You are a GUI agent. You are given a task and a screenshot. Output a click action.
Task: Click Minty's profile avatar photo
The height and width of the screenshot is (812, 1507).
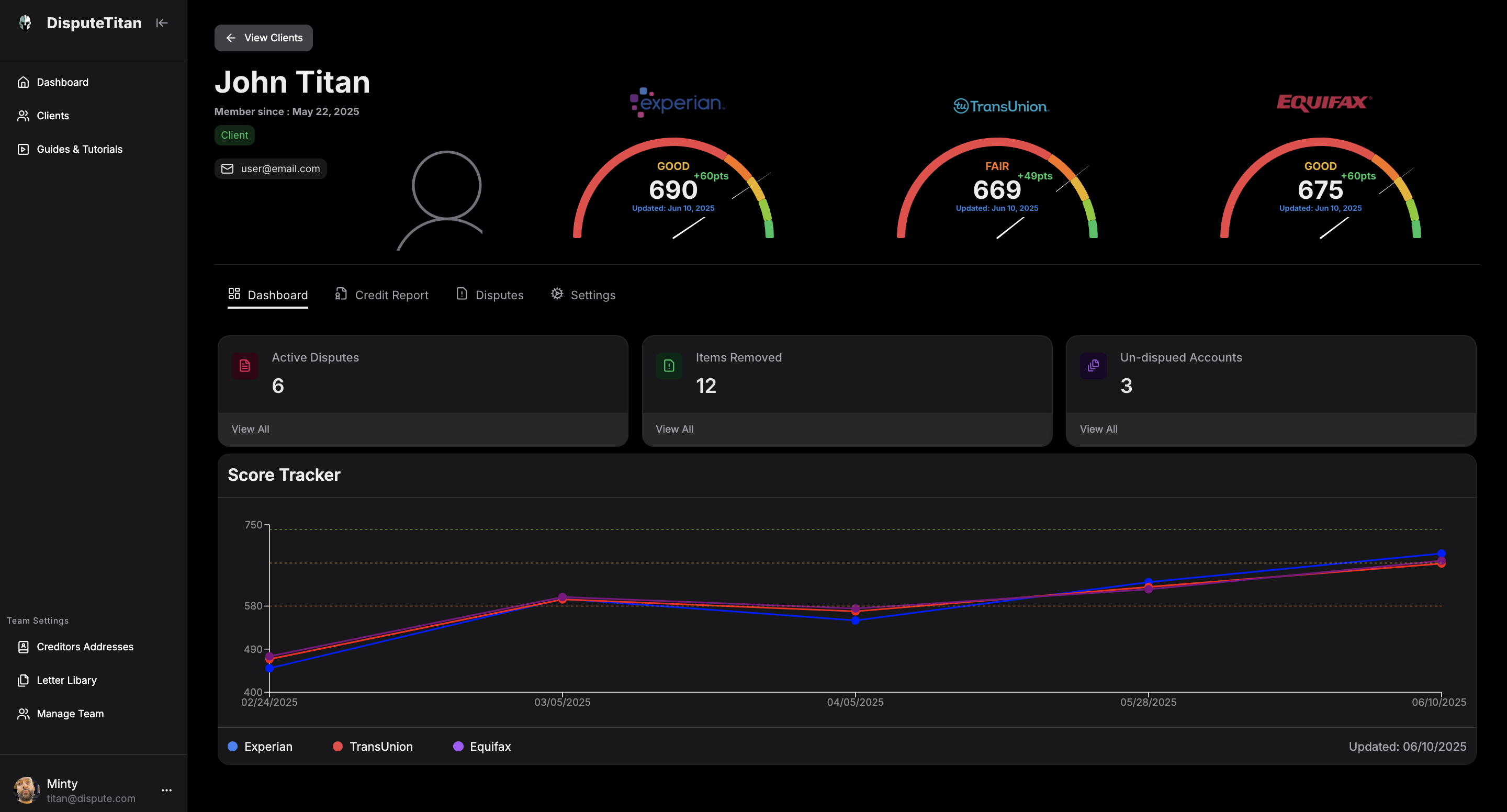[x=26, y=791]
